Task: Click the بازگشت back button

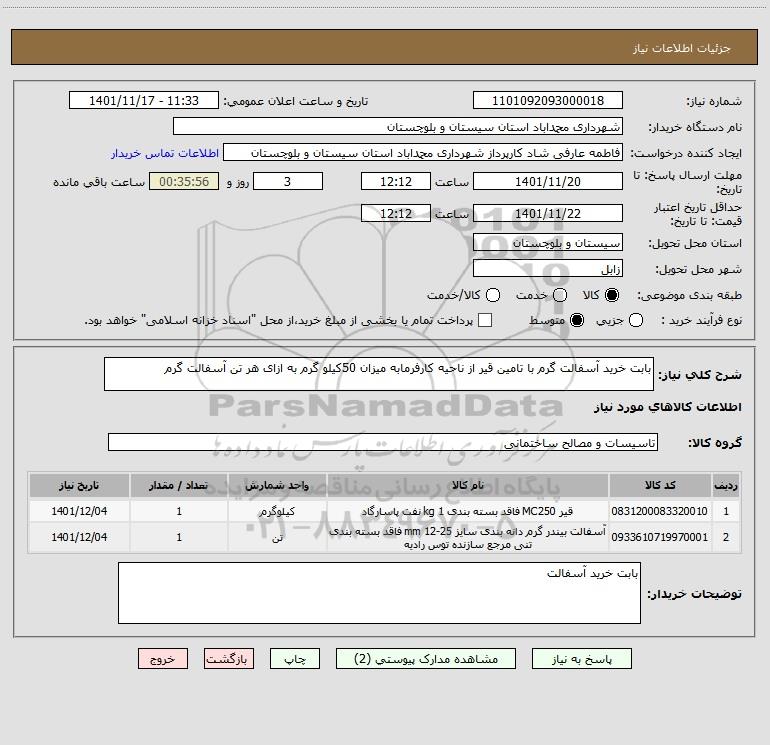Action: 229,659
